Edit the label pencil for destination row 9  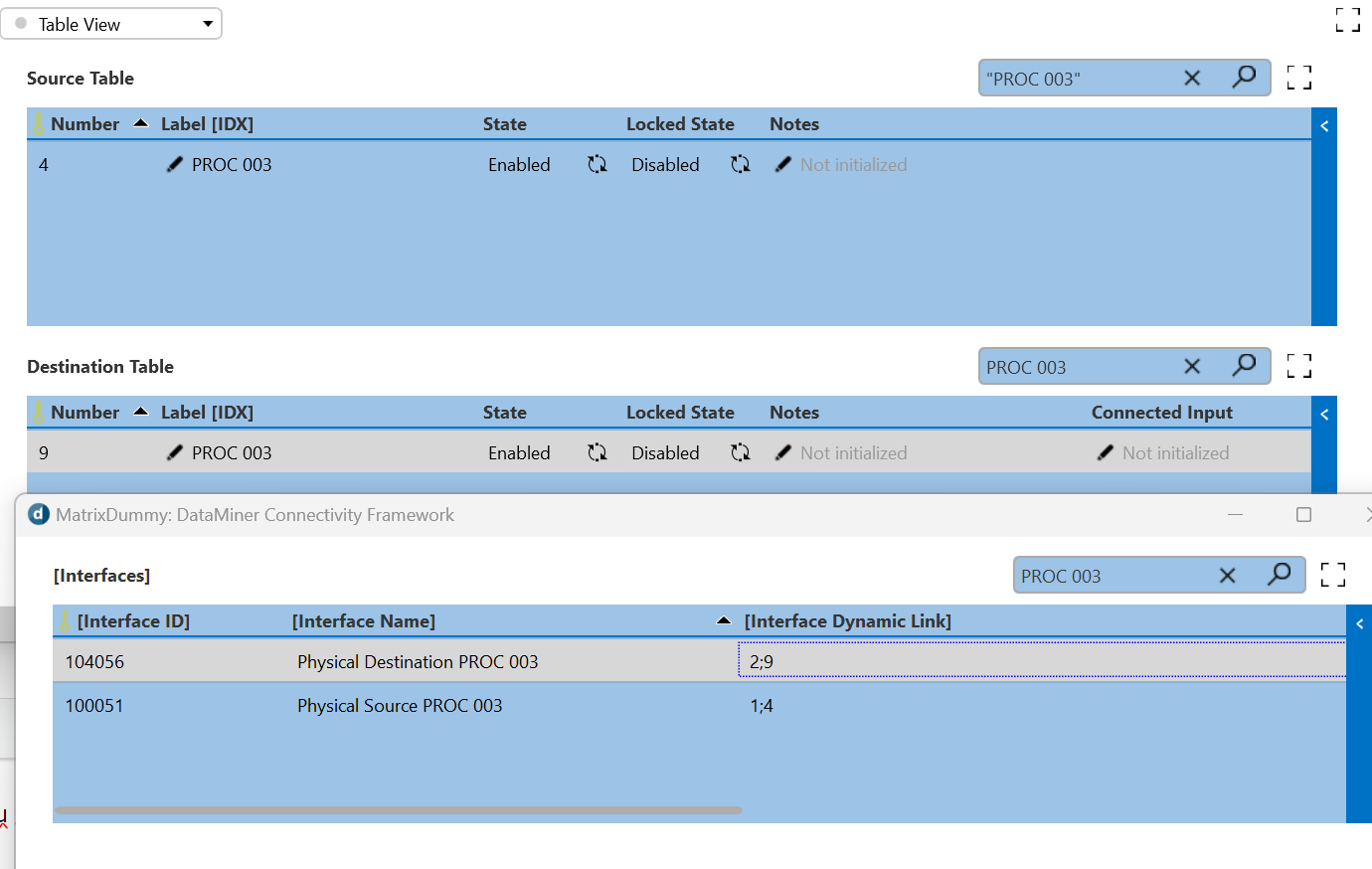click(x=174, y=452)
